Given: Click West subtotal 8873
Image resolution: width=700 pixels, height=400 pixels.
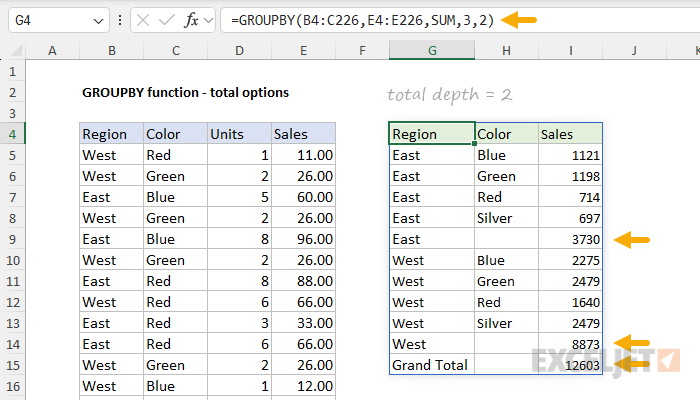Looking at the screenshot, I should [571, 344].
